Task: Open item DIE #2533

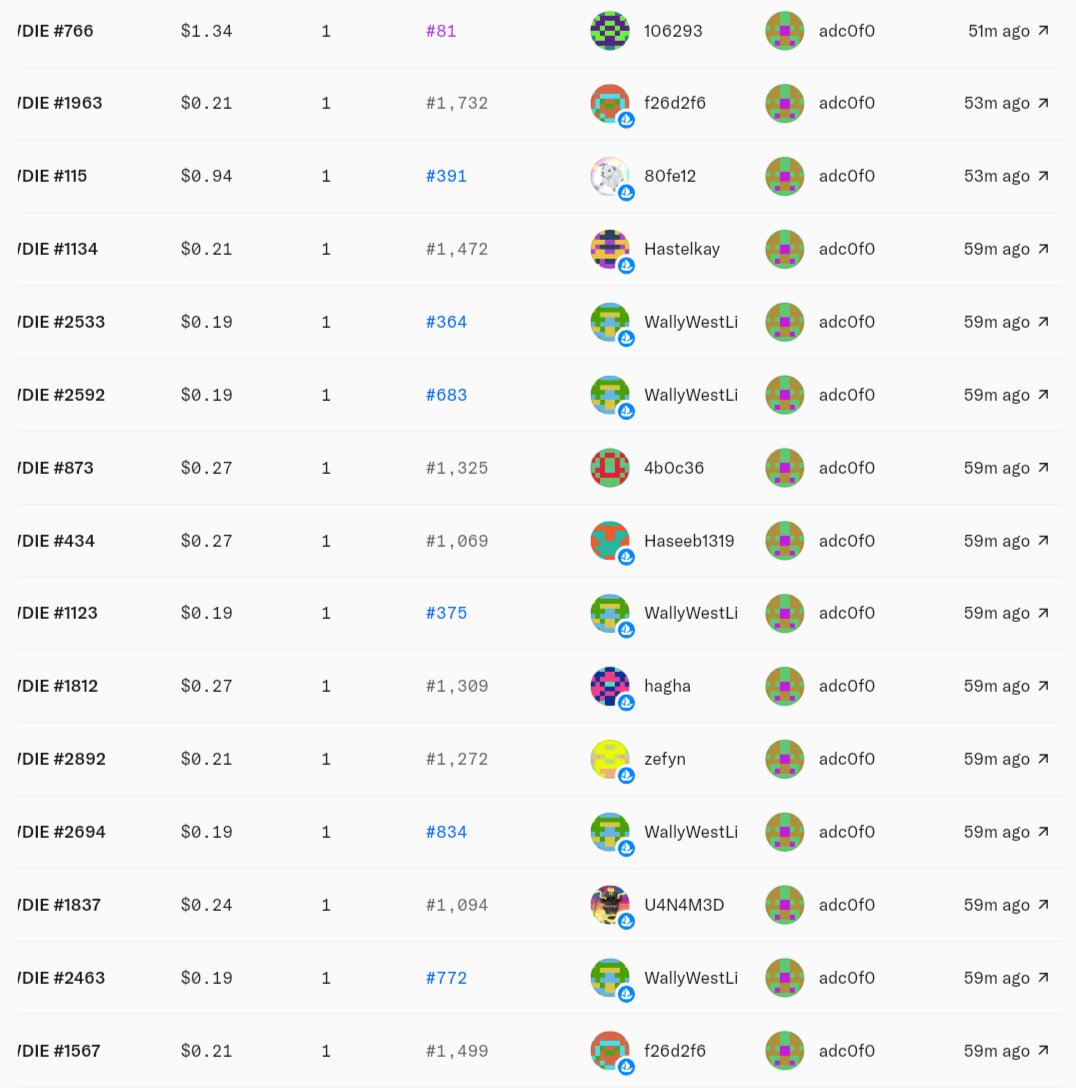Action: [61, 322]
